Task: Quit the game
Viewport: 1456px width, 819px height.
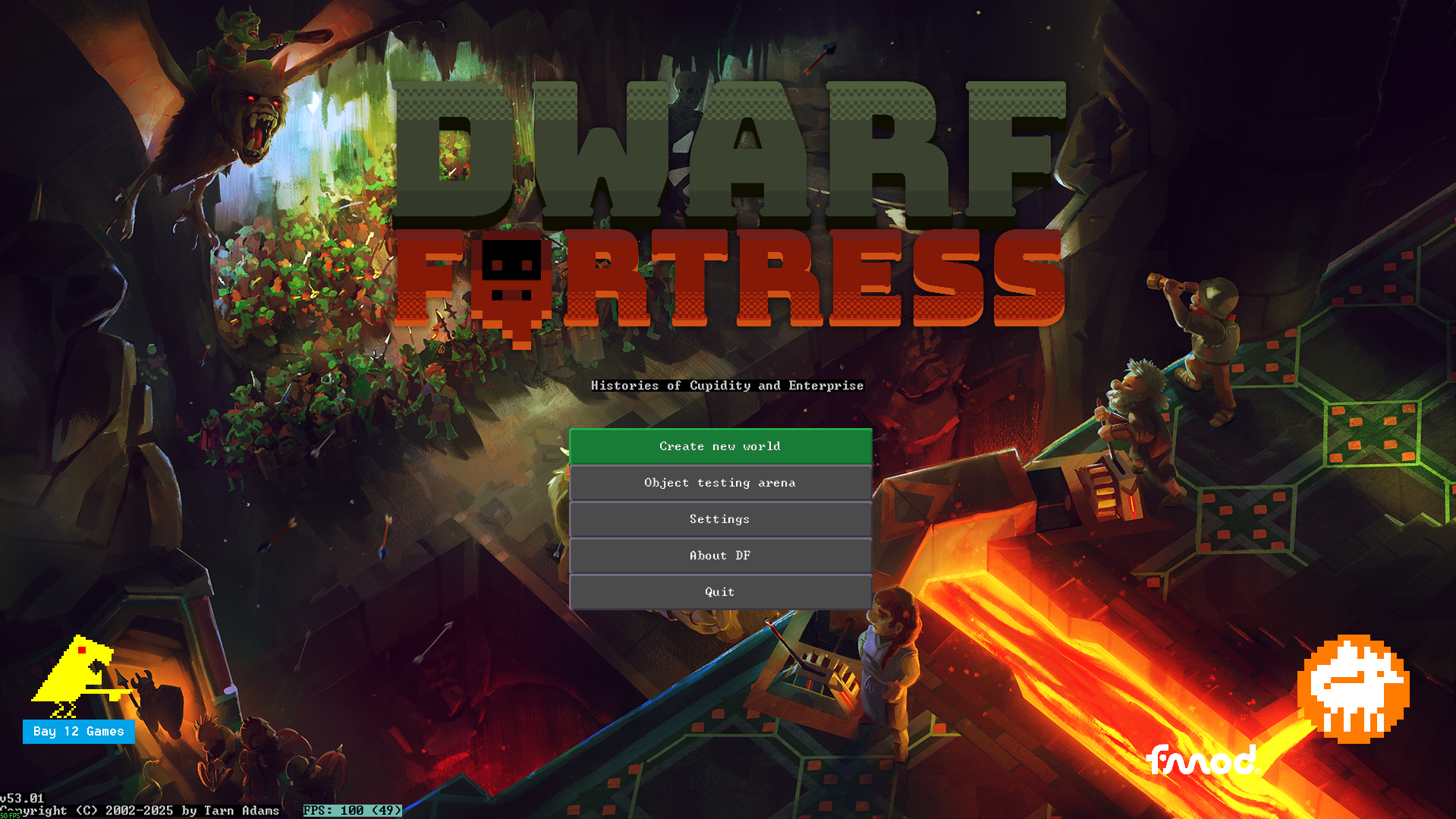Action: point(720,592)
